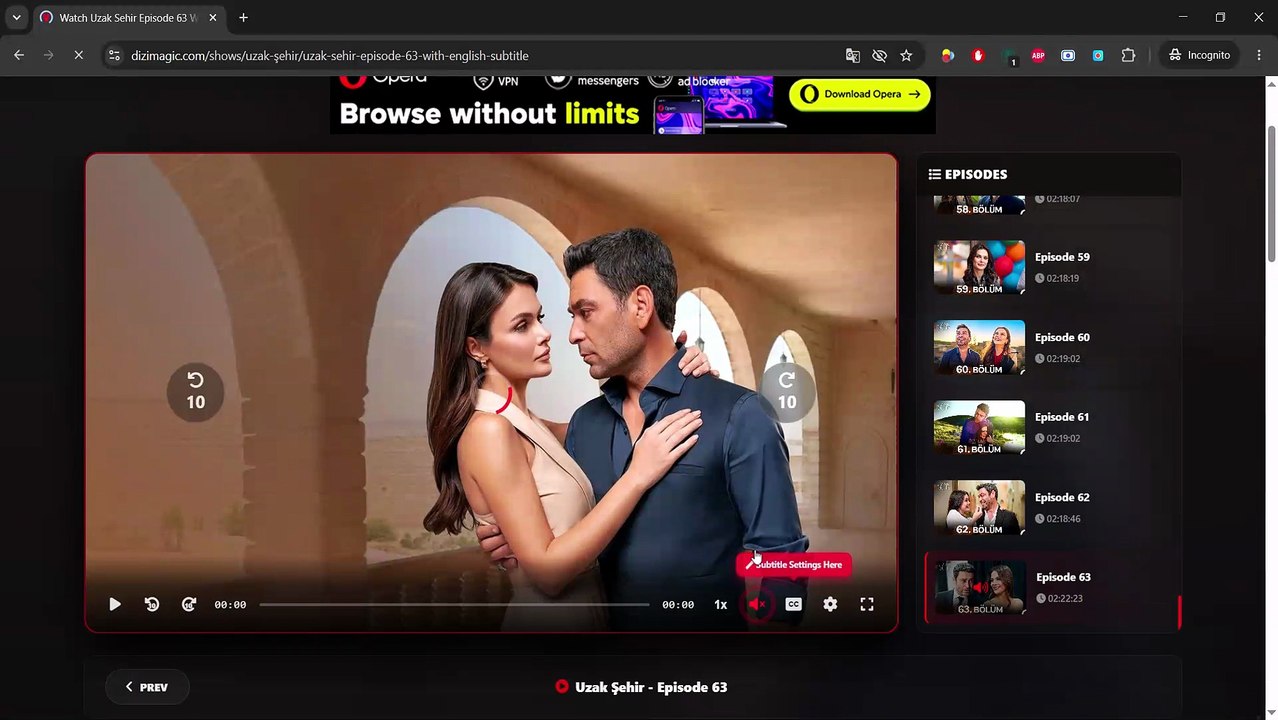This screenshot has height=720, width=1278.
Task: Click the EPISODES heading list icon
Action: (x=934, y=174)
